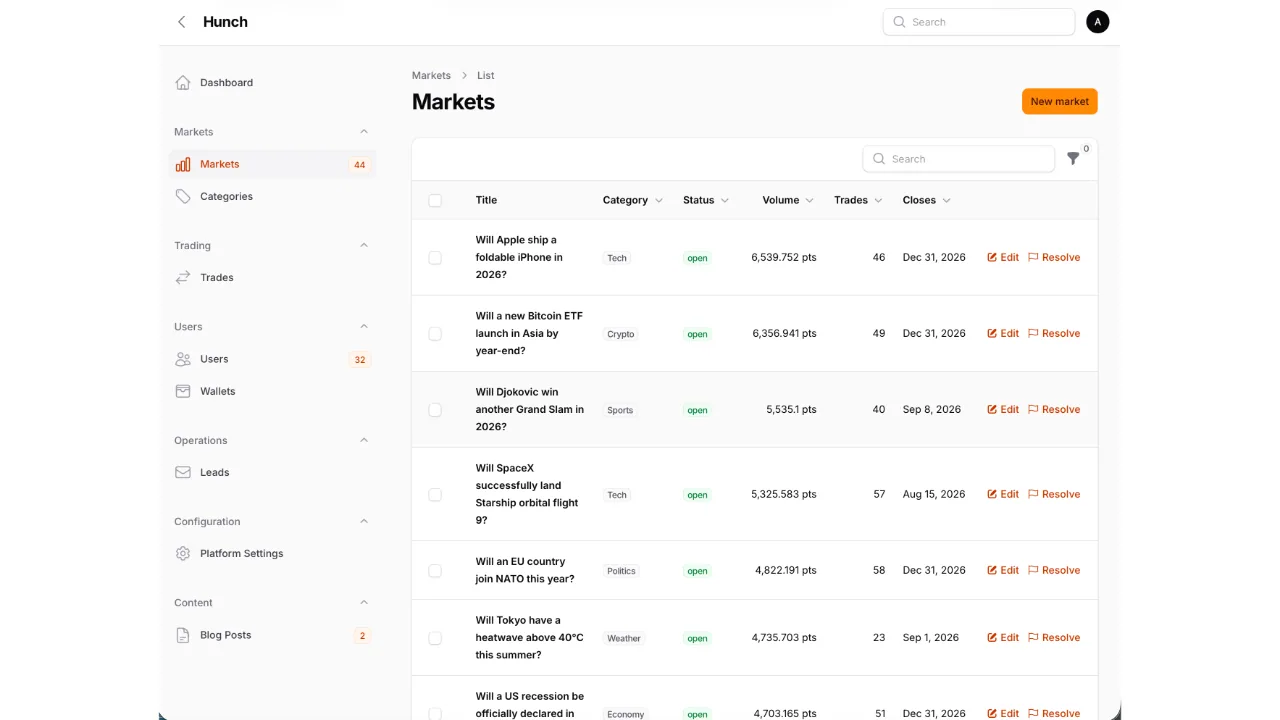Focus the table Search field
The width and height of the screenshot is (1280, 720).
(x=958, y=159)
